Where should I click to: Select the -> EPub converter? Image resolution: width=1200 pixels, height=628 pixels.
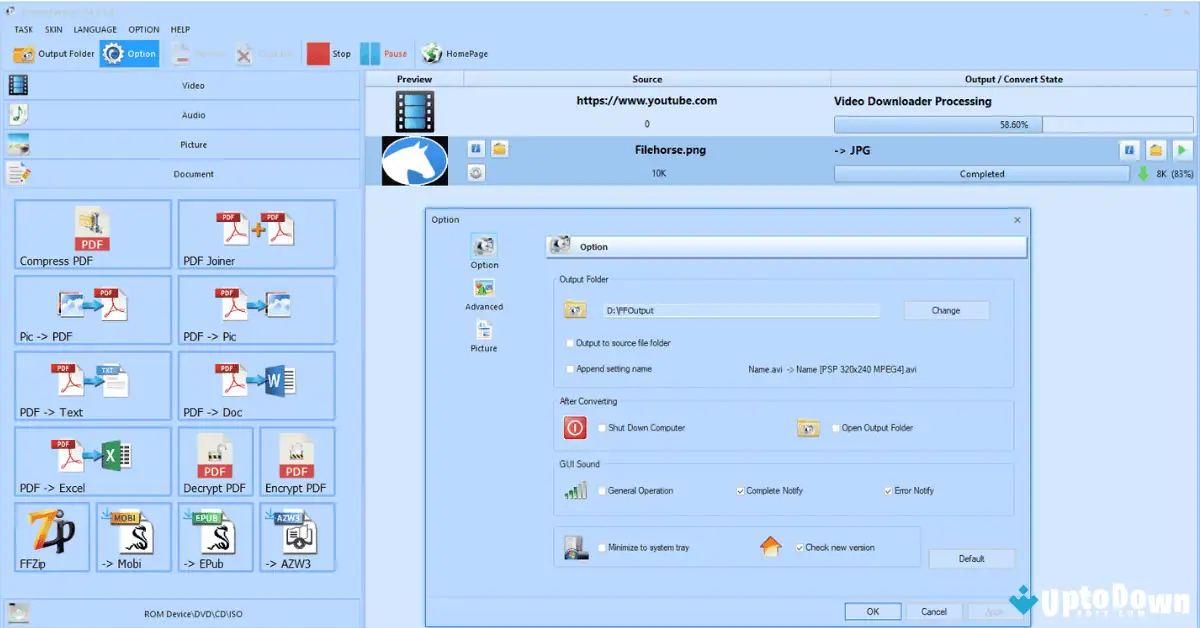coord(214,537)
